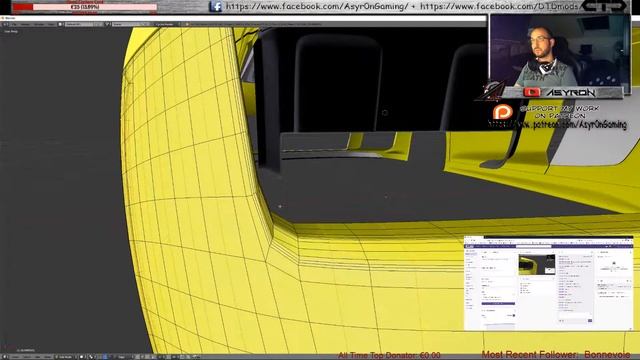The image size is (640, 360).
Task: Click the purple chat send button in browser window
Action: [x=590, y=320]
